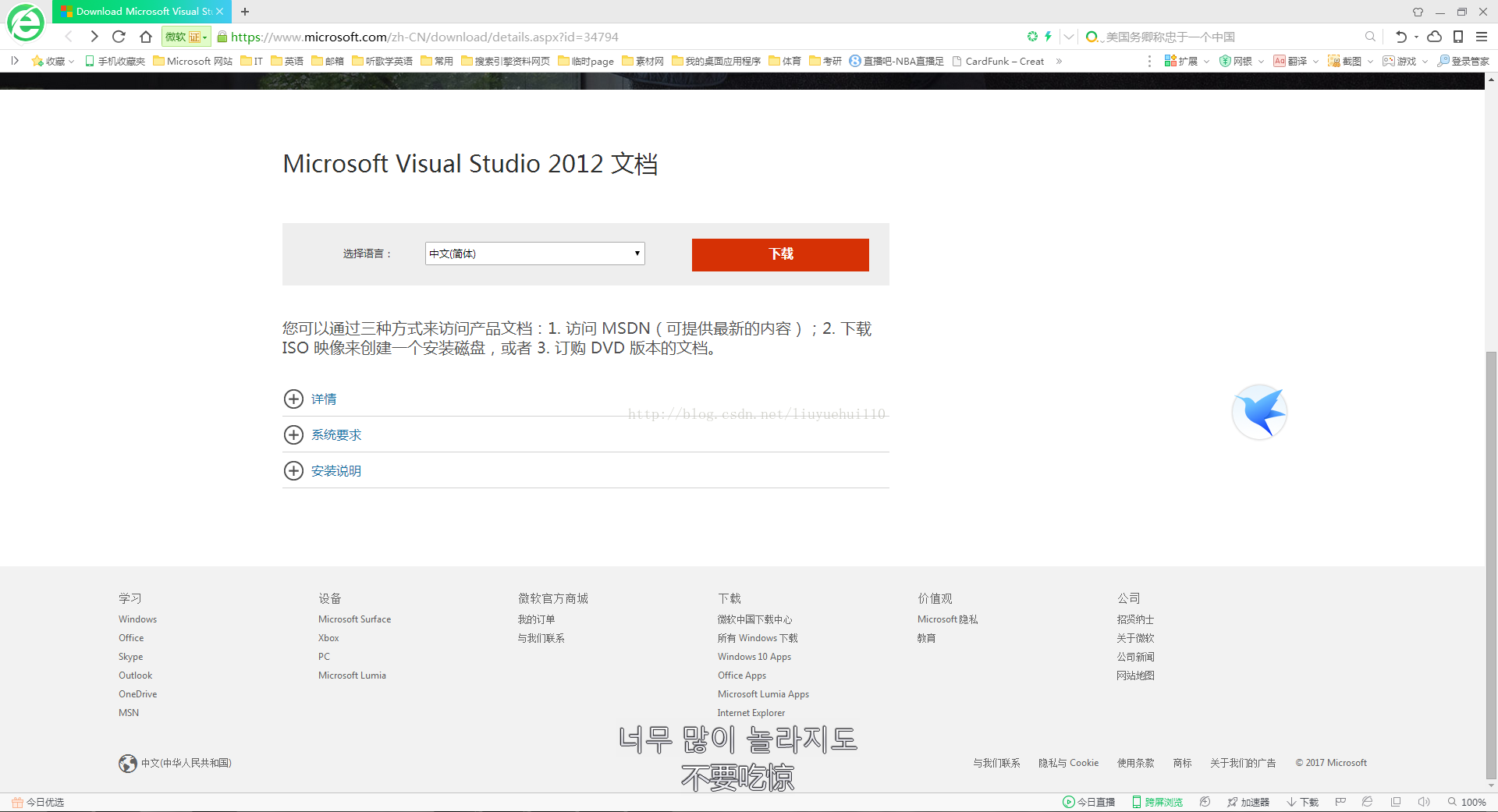Click the browser forward arrow
The width and height of the screenshot is (1498, 812).
pos(94,37)
